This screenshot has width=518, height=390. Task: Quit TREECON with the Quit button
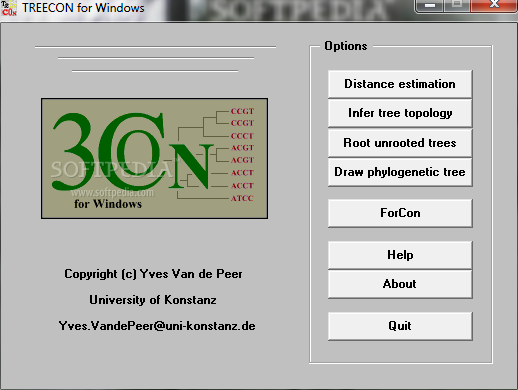point(400,326)
